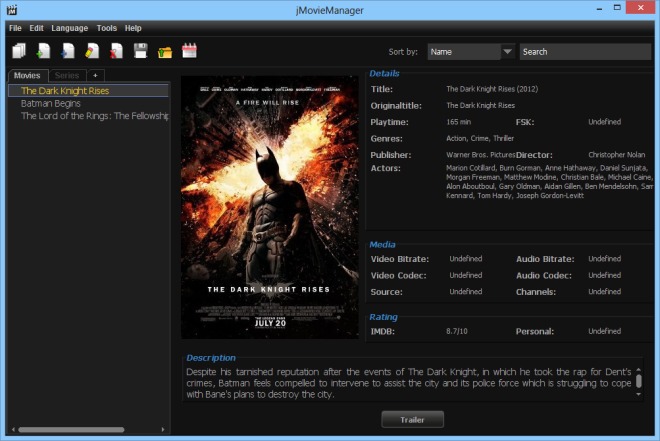Image resolution: width=660 pixels, height=441 pixels.
Task: Switch to the Series tab
Action: pyautogui.click(x=67, y=76)
